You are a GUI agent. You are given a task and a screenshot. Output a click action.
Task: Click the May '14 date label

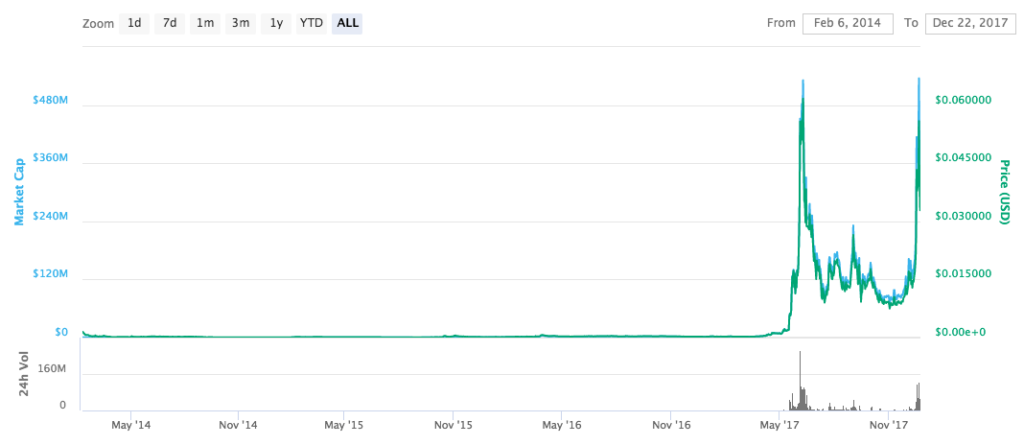click(131, 425)
